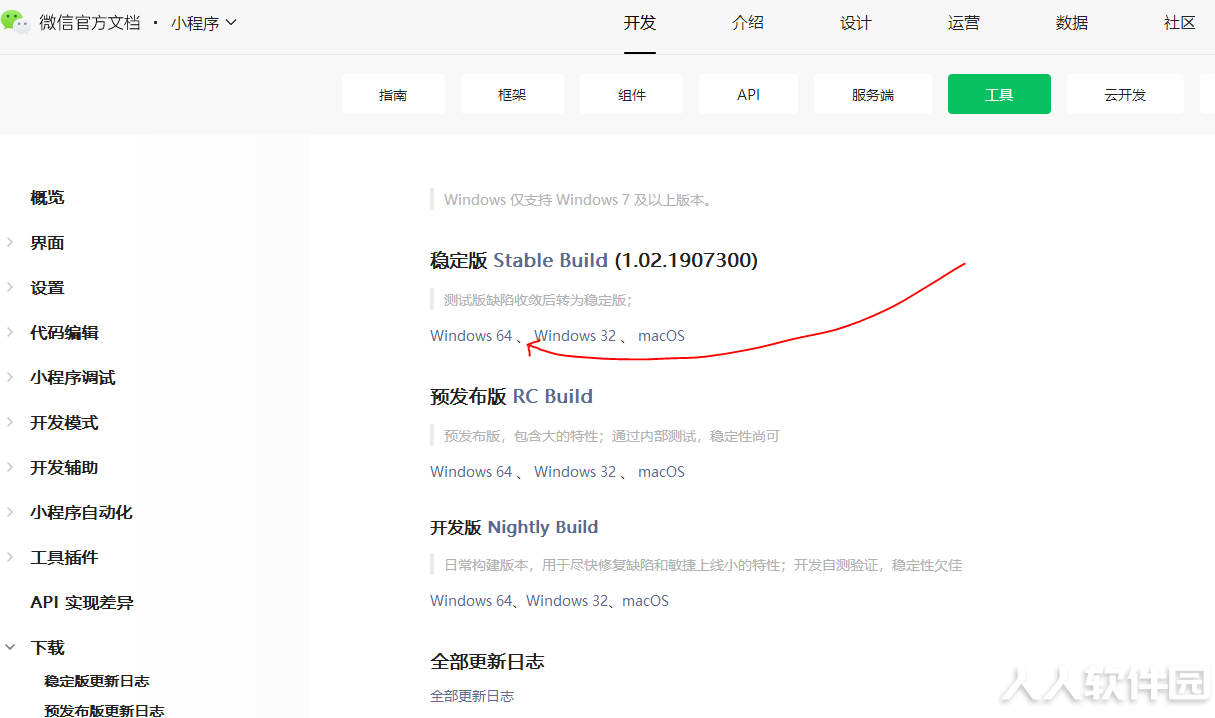The width and height of the screenshot is (1215, 718).
Task: Switch to the 设计 top menu
Action: click(x=856, y=22)
